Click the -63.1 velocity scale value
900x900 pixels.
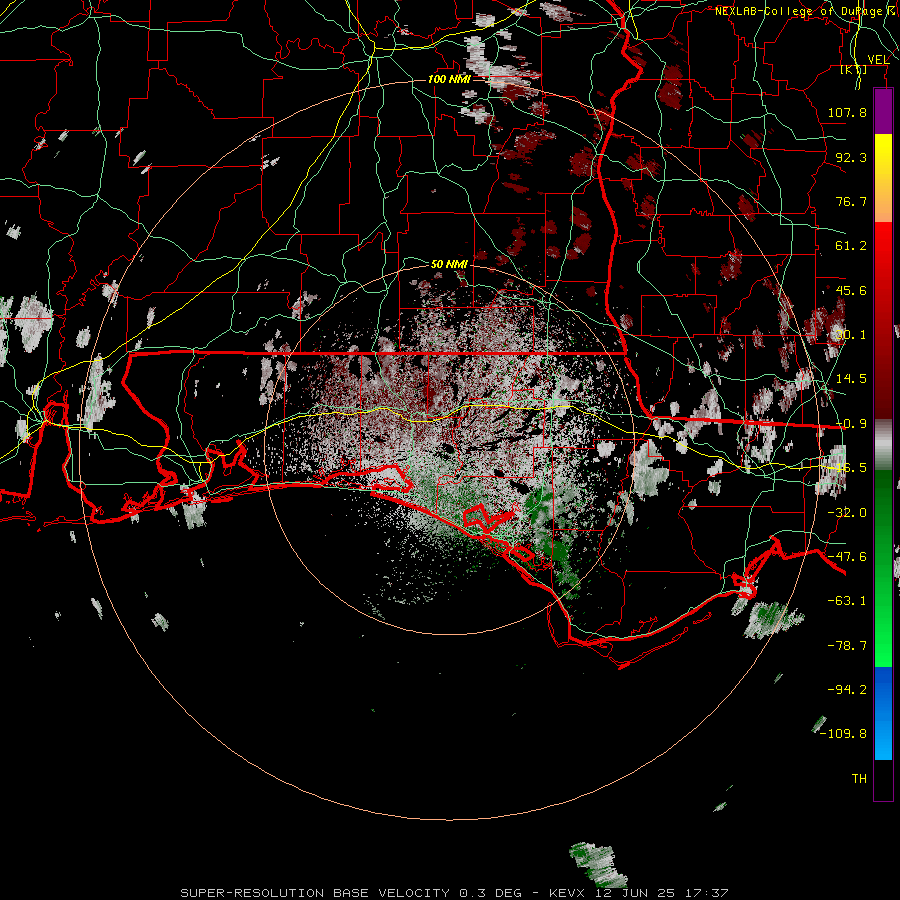point(847,601)
